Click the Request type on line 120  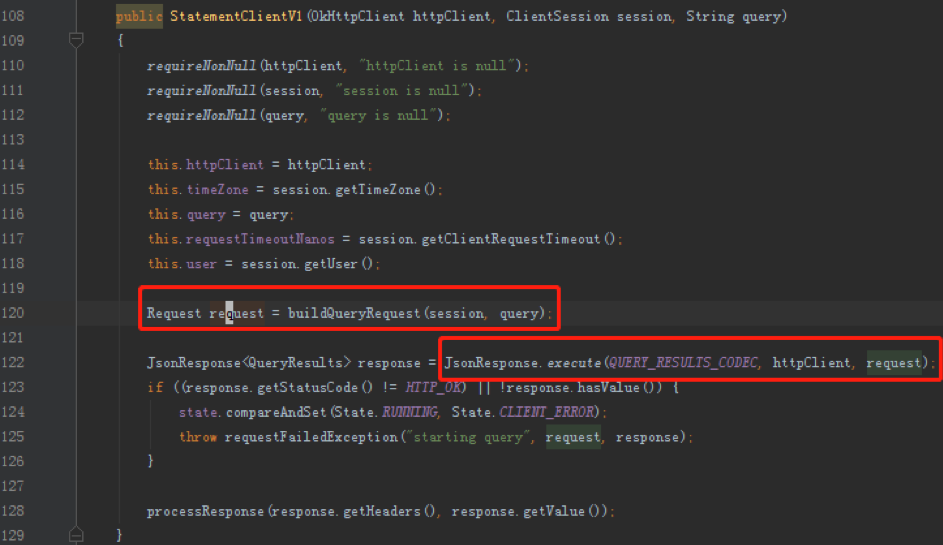point(174,313)
